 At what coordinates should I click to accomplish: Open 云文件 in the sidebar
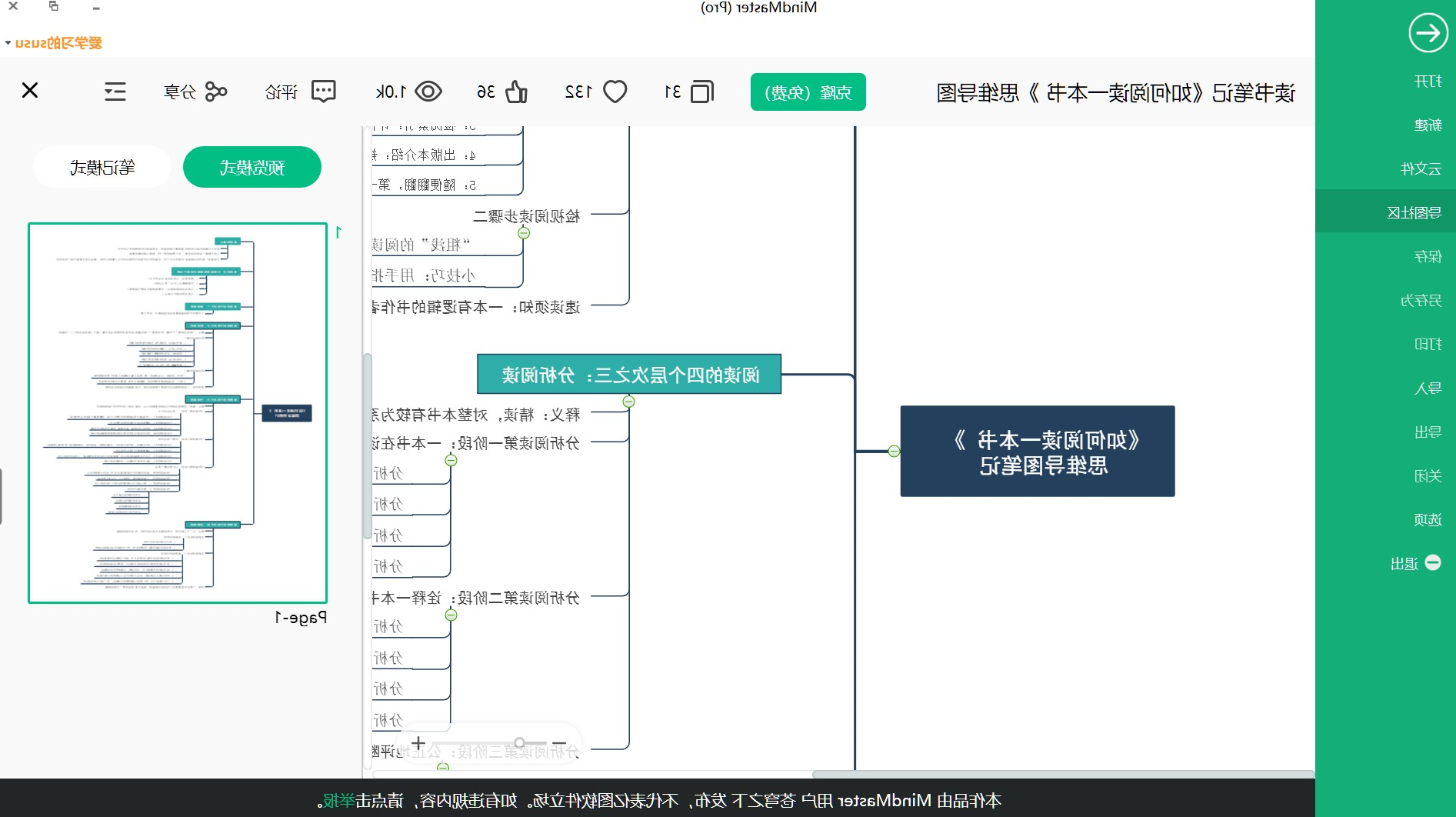[1420, 168]
